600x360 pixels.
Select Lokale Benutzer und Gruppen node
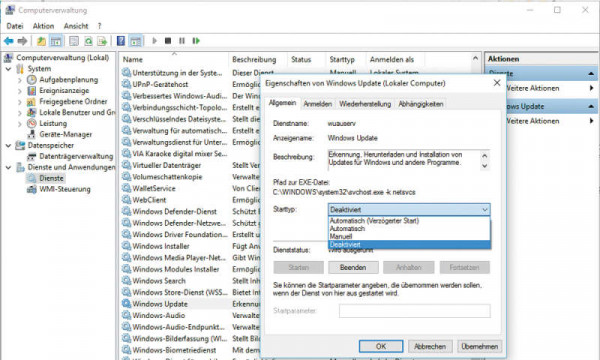[77, 112]
